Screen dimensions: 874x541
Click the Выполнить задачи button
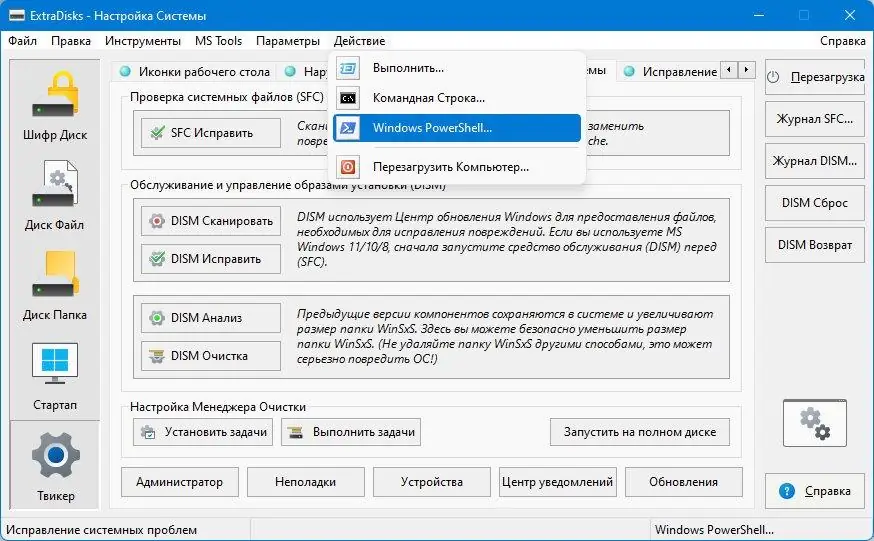pyautogui.click(x=351, y=432)
